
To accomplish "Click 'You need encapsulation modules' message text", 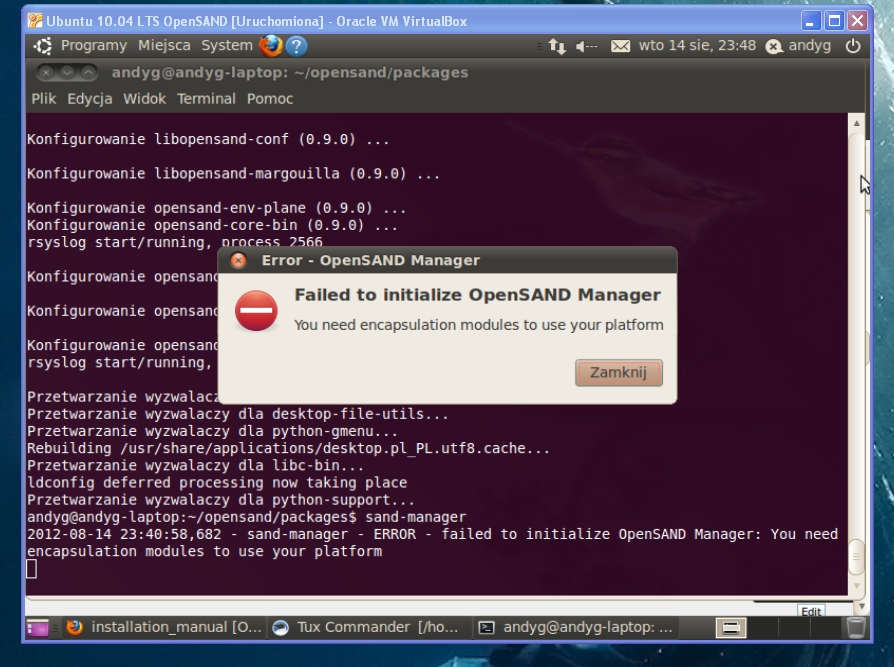I will [479, 325].
